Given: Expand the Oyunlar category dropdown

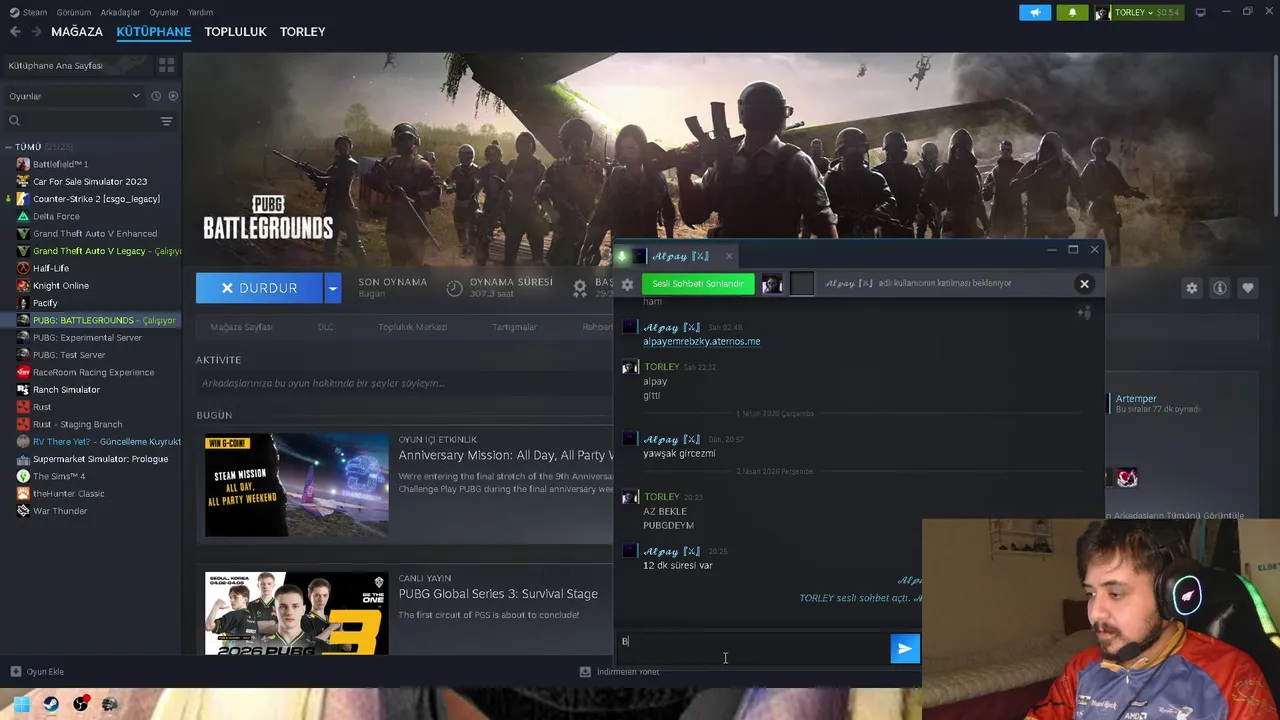Looking at the screenshot, I should [x=75, y=96].
